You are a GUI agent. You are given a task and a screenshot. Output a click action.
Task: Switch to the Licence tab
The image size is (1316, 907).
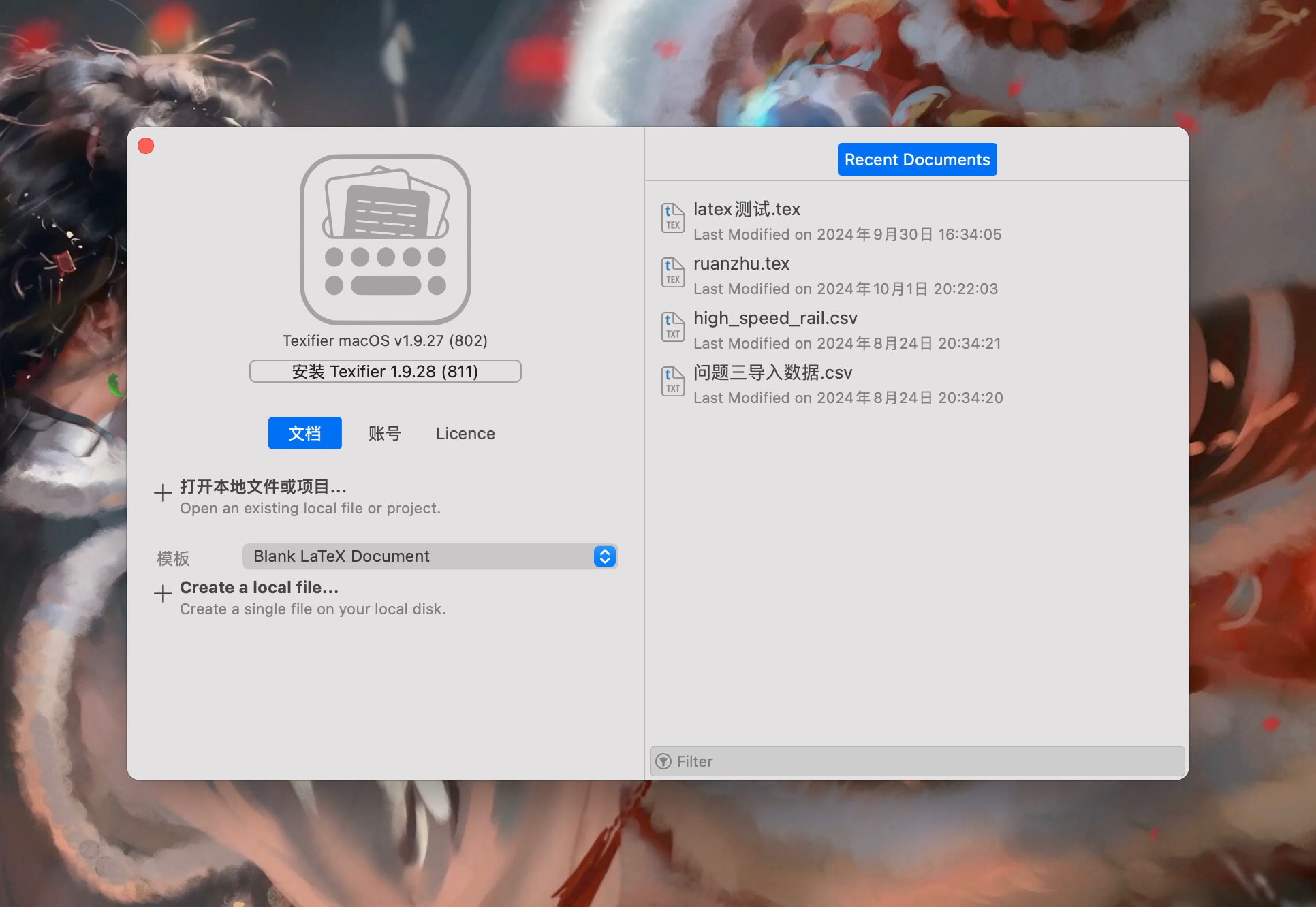pos(465,433)
